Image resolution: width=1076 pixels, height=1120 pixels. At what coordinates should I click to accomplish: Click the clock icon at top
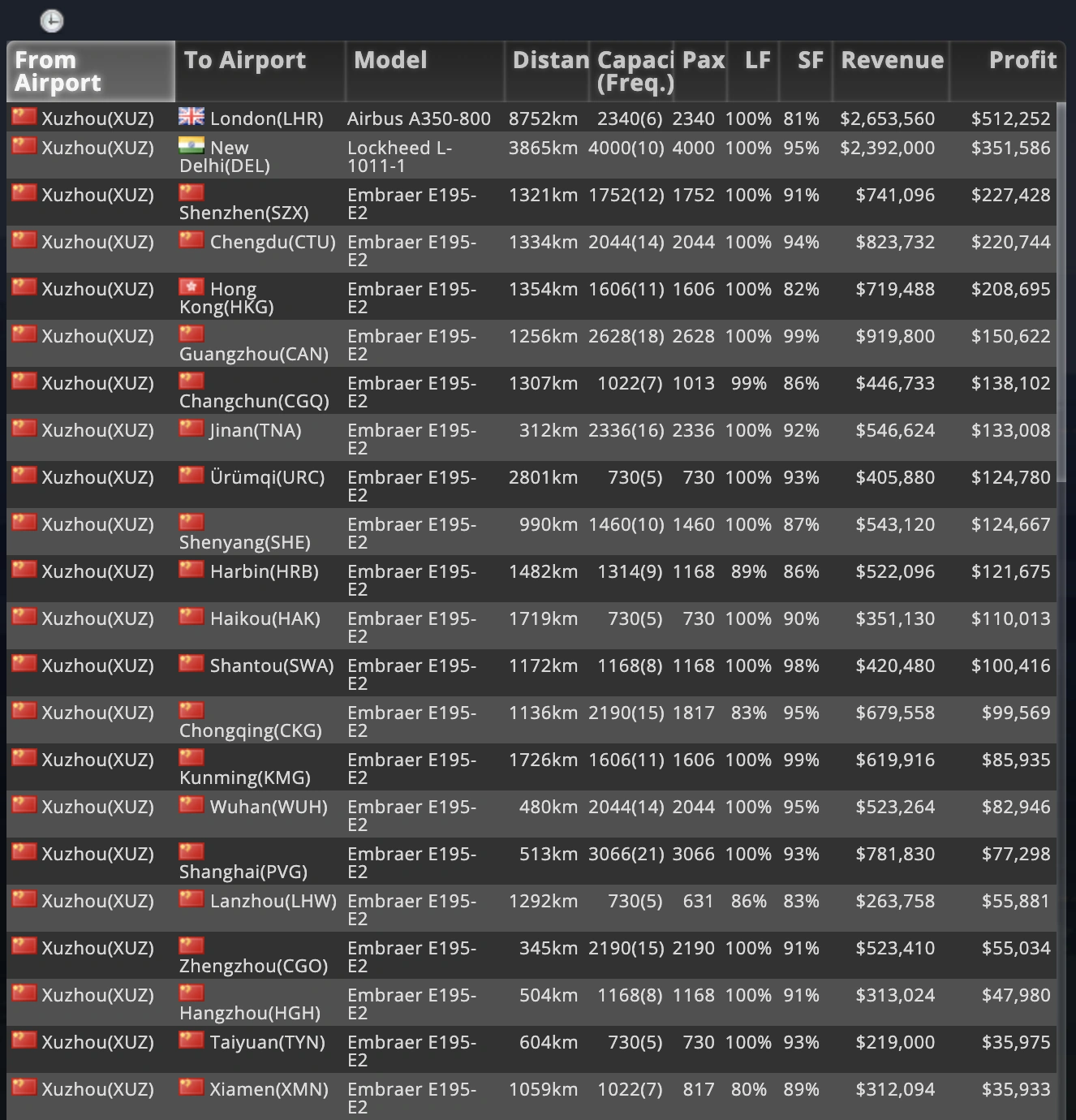[x=52, y=21]
